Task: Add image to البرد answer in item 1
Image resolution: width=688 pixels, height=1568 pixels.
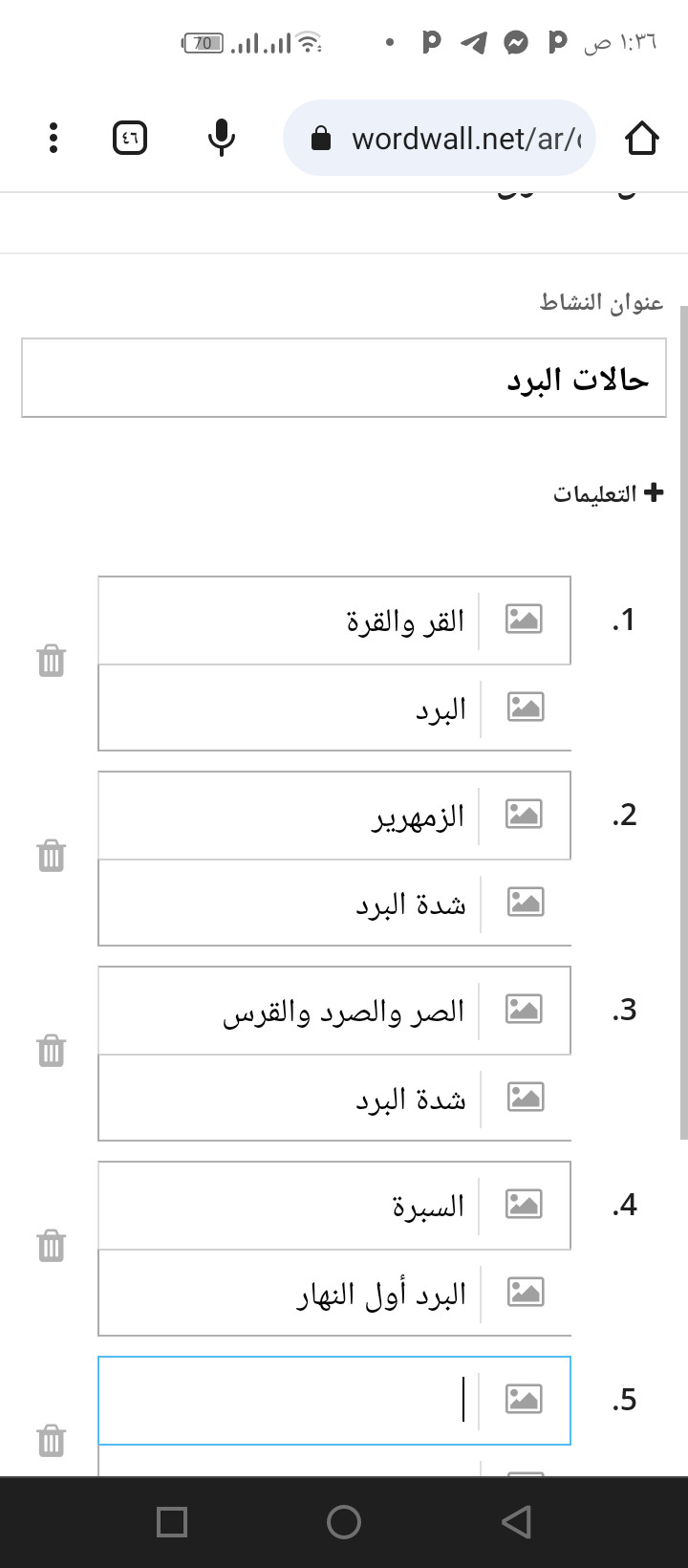Action: [525, 708]
